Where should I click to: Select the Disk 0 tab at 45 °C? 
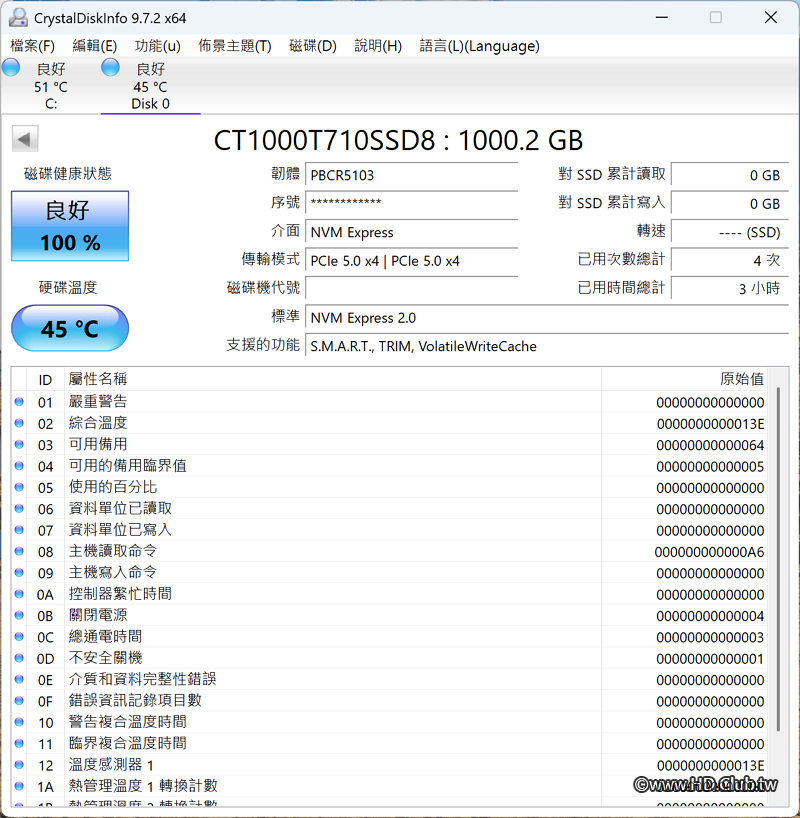coord(150,86)
